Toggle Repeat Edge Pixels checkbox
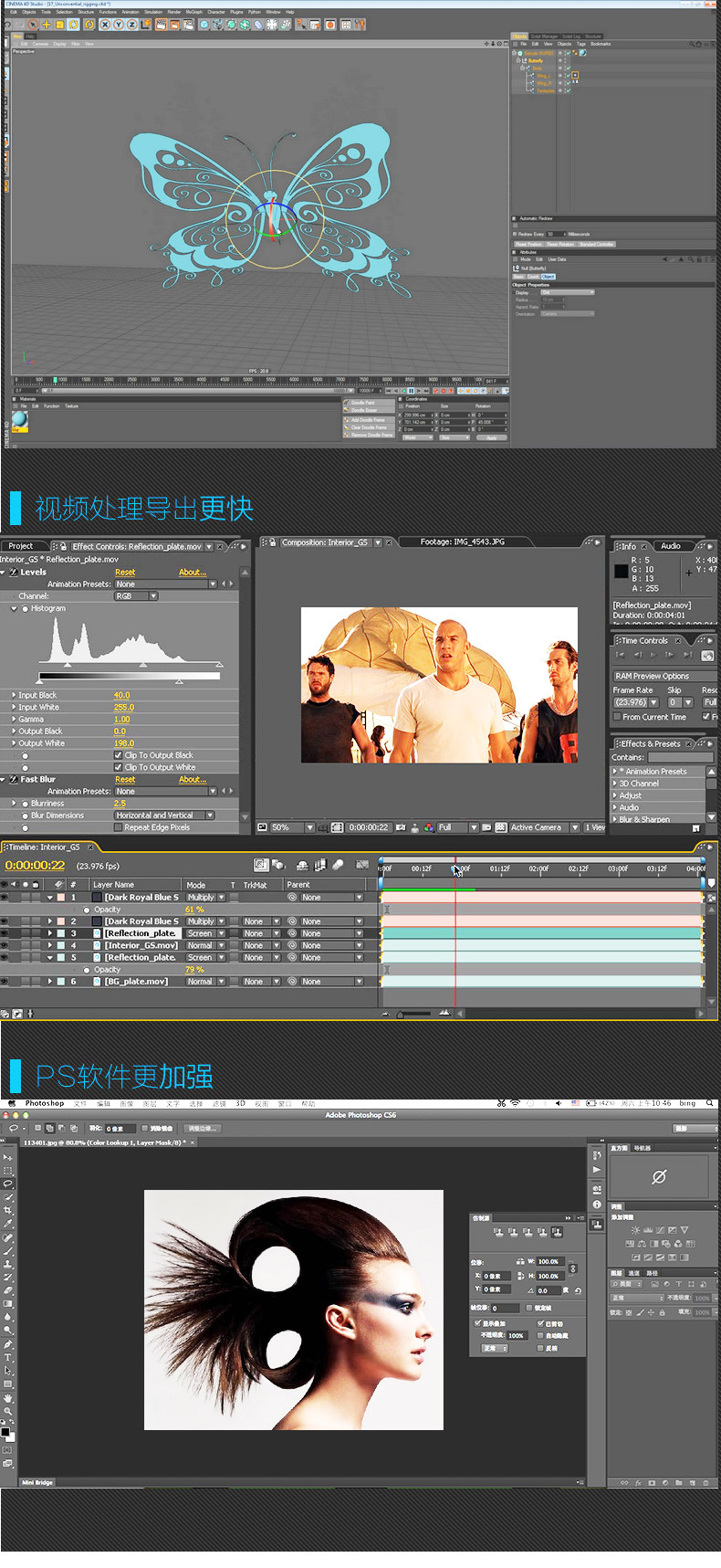Viewport: 721px width, 1568px height. [x=118, y=827]
